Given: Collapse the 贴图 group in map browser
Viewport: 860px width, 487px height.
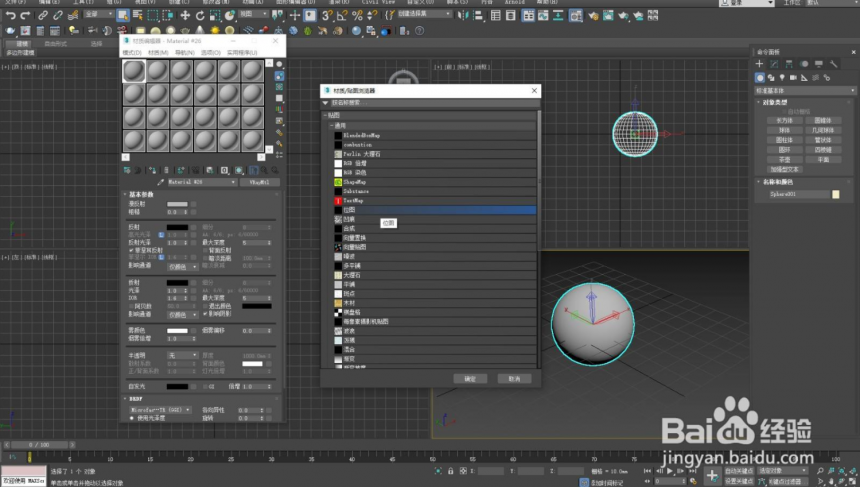Looking at the screenshot, I should tap(325, 115).
